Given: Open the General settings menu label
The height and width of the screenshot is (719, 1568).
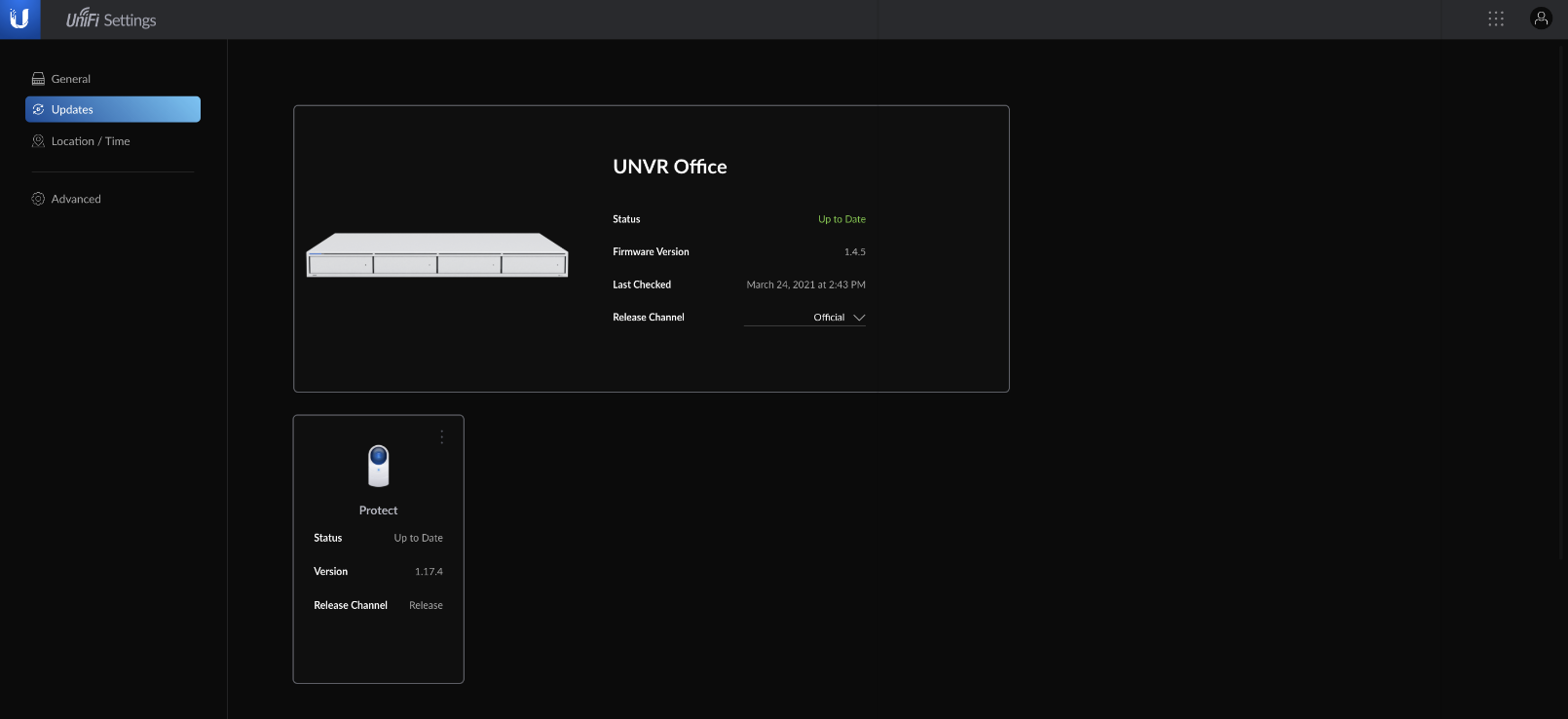Looking at the screenshot, I should [x=71, y=79].
